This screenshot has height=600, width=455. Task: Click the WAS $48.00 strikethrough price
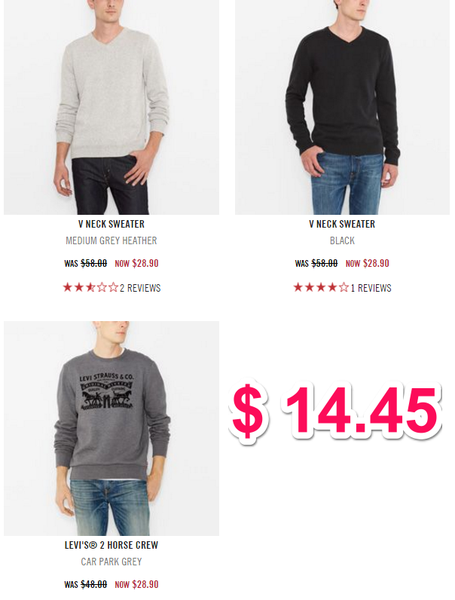point(86,584)
